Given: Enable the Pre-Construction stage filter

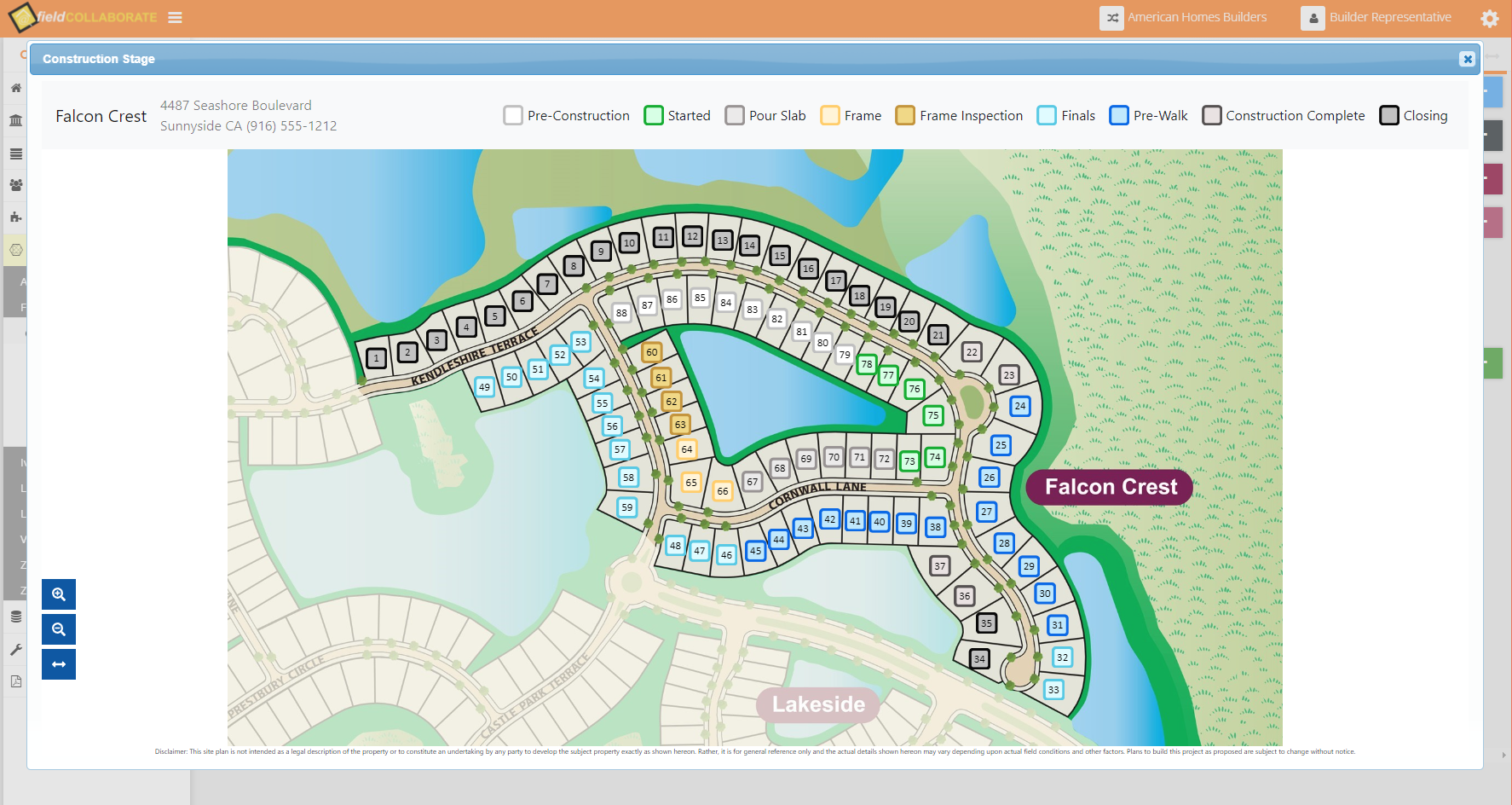Looking at the screenshot, I should point(513,114).
